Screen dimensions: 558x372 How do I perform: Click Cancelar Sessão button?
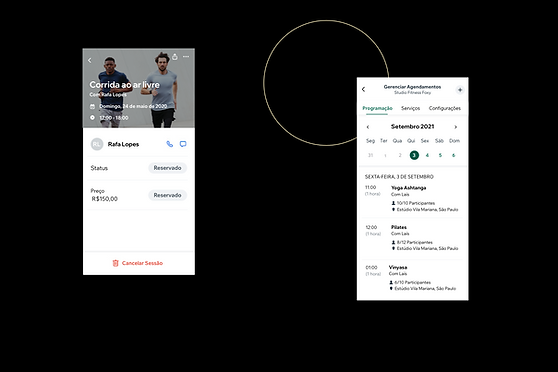coord(138,263)
